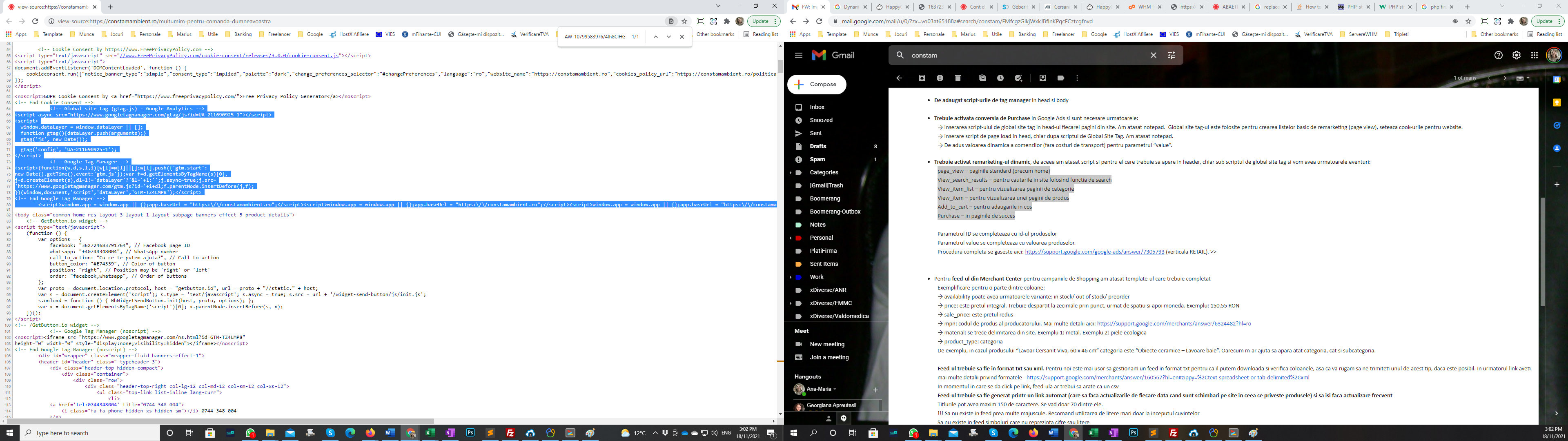Open input tools dropdown arrow in Gmail
The image size is (1568, 441).
click(1528, 78)
